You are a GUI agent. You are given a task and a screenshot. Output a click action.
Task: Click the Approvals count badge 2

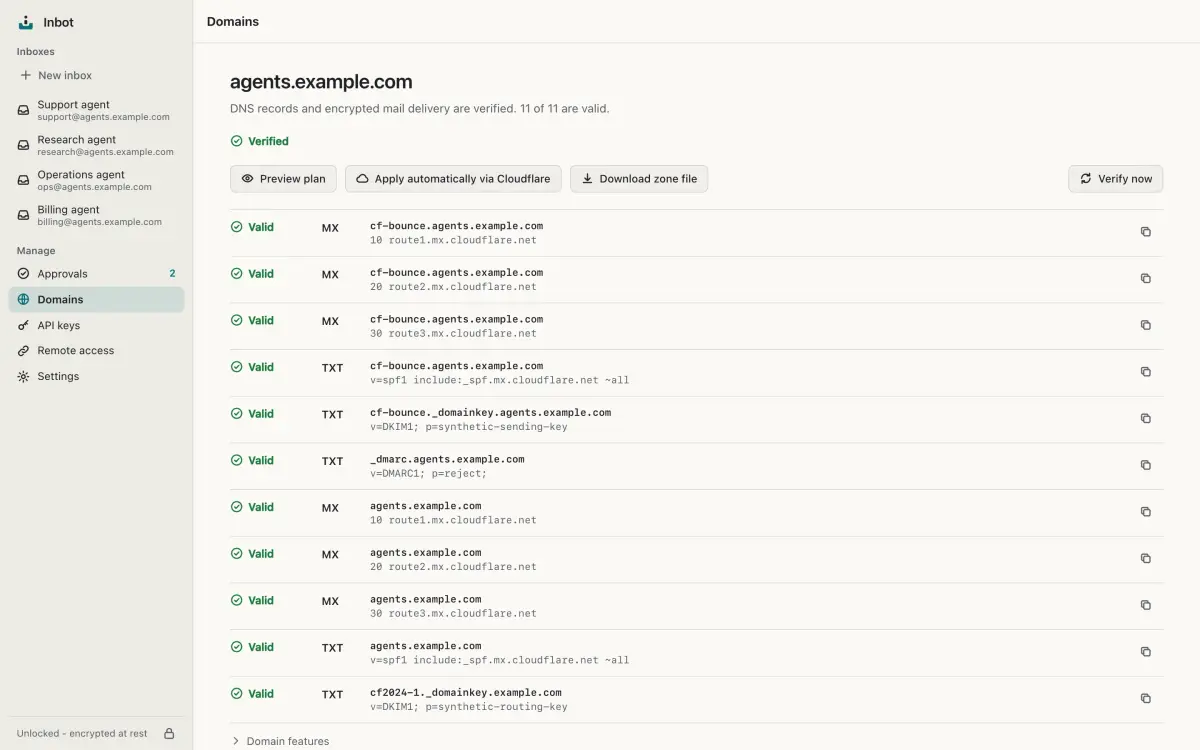click(x=172, y=274)
